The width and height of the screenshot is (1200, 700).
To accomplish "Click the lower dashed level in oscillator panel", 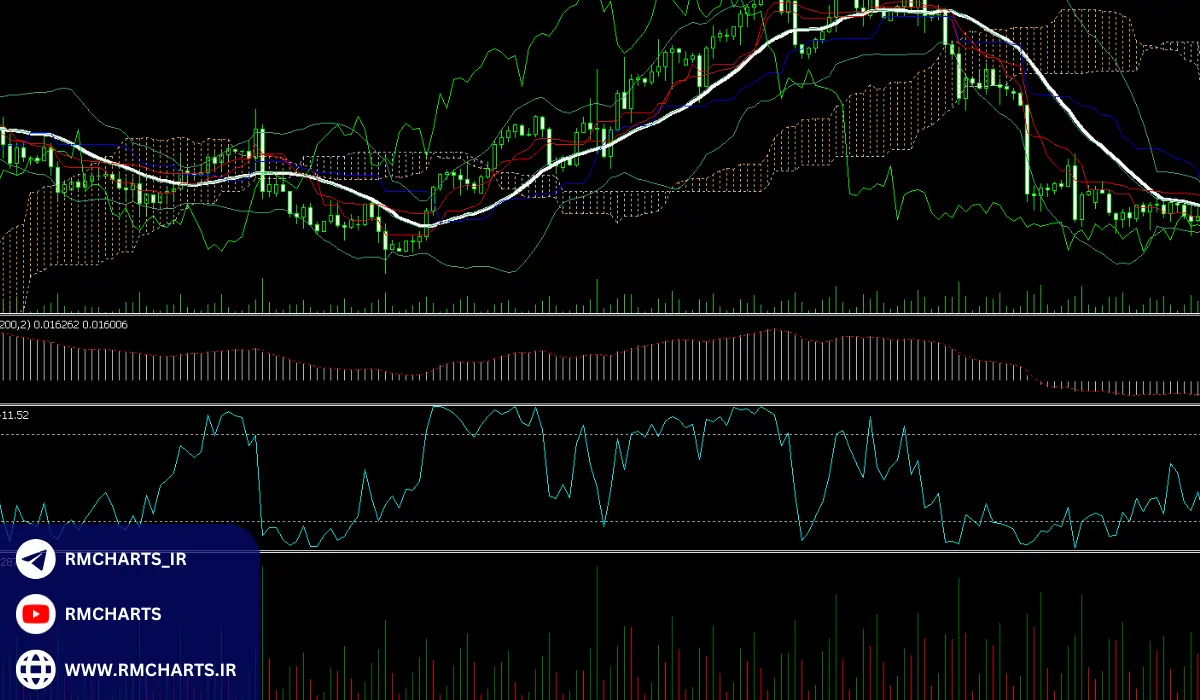I will 700,521.
